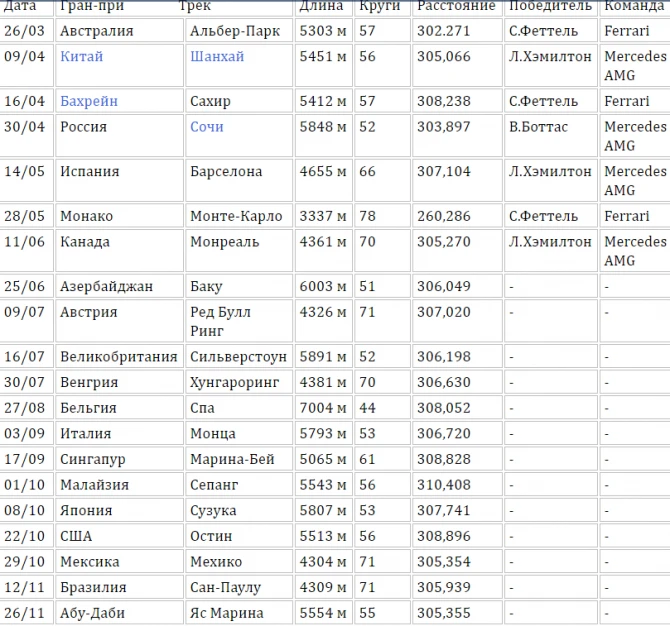Click the Великобритания cell
670x626 pixels.
pos(119,357)
